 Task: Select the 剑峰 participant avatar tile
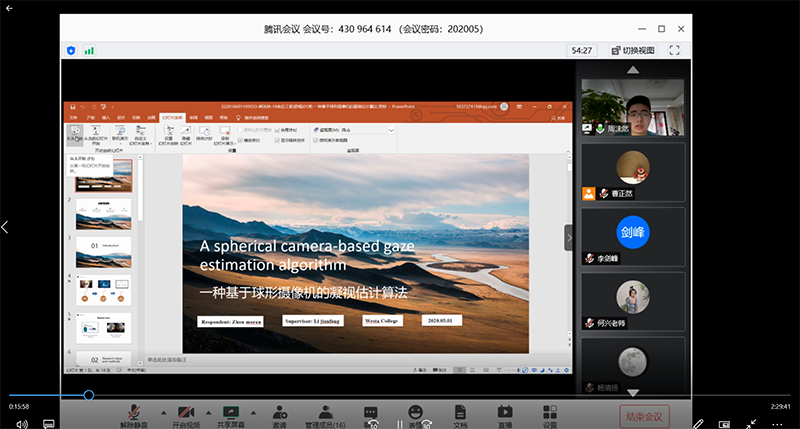point(632,232)
